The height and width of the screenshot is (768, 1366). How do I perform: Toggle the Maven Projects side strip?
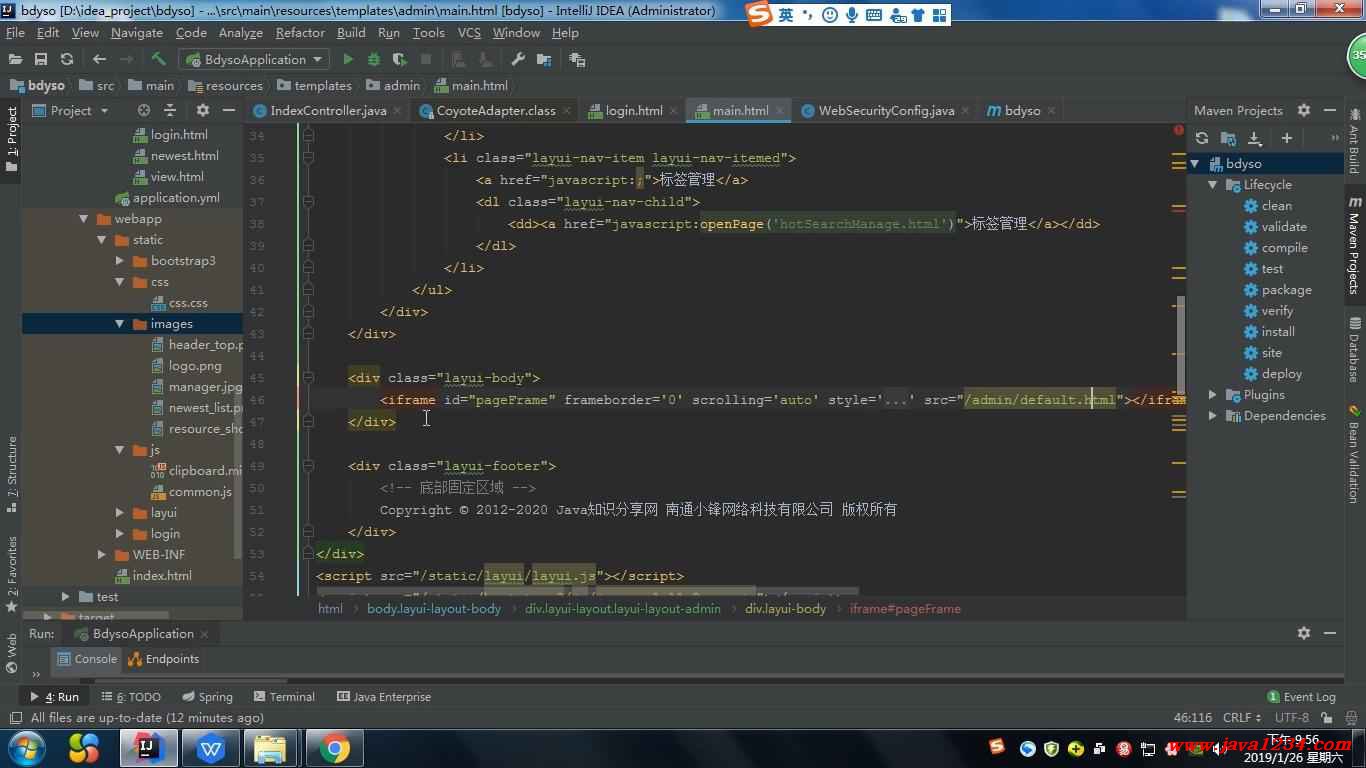coord(1354,243)
